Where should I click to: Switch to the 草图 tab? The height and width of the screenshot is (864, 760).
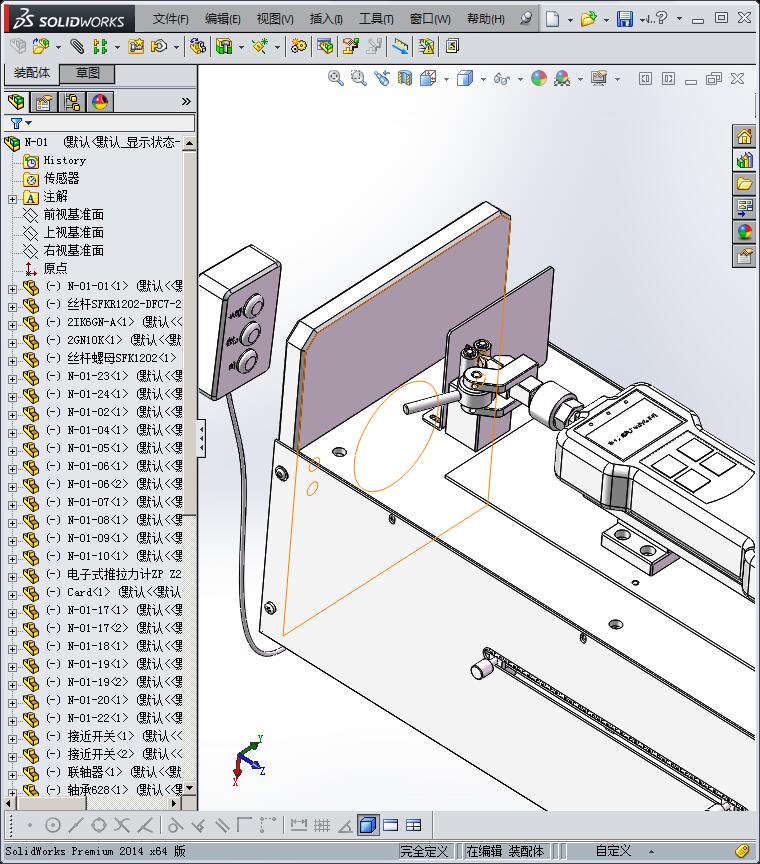pos(87,73)
